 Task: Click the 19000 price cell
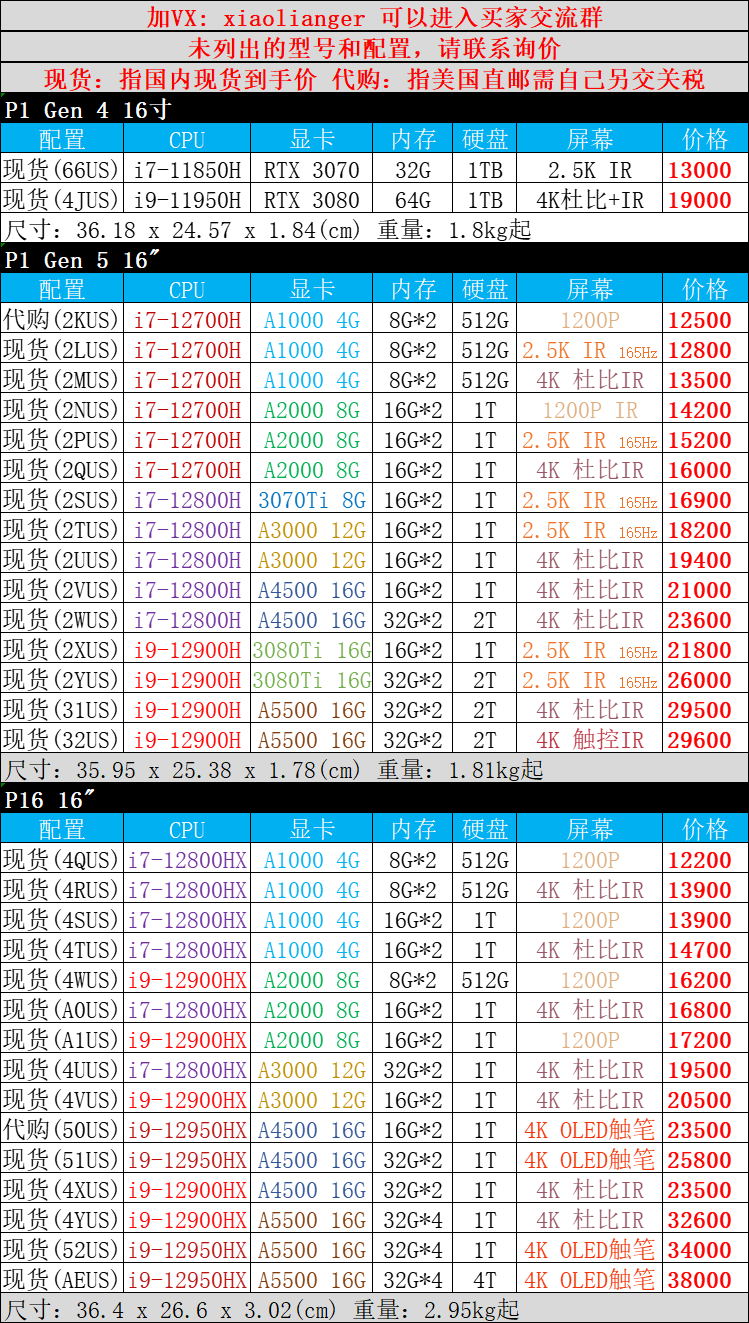[x=706, y=199]
